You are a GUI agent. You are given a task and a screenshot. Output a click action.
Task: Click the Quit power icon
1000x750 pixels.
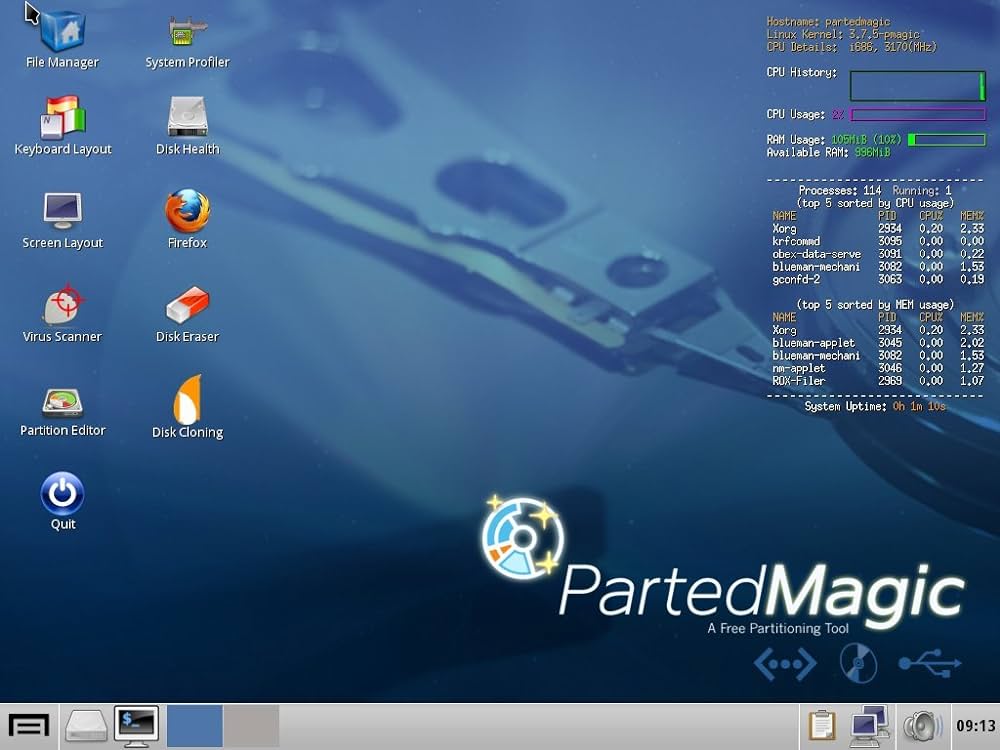[62, 494]
